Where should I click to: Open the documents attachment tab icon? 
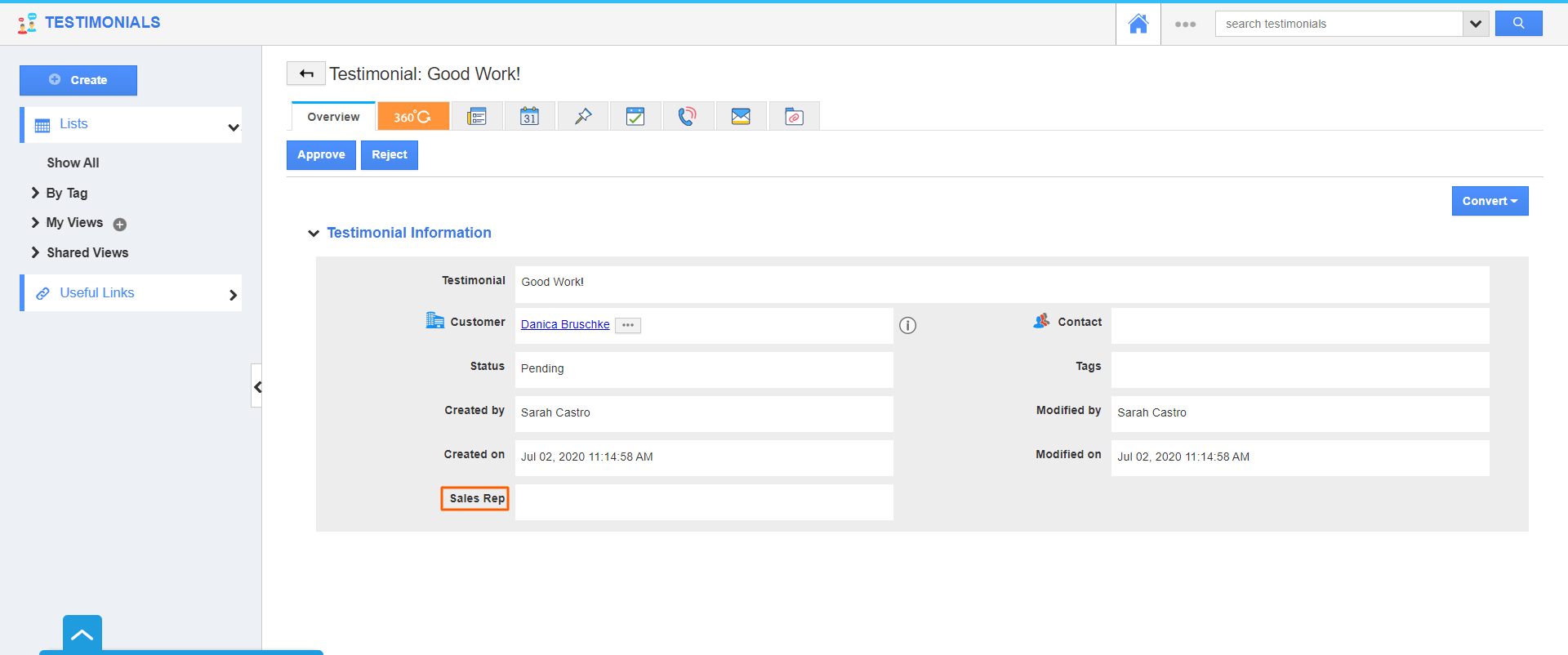[794, 117]
